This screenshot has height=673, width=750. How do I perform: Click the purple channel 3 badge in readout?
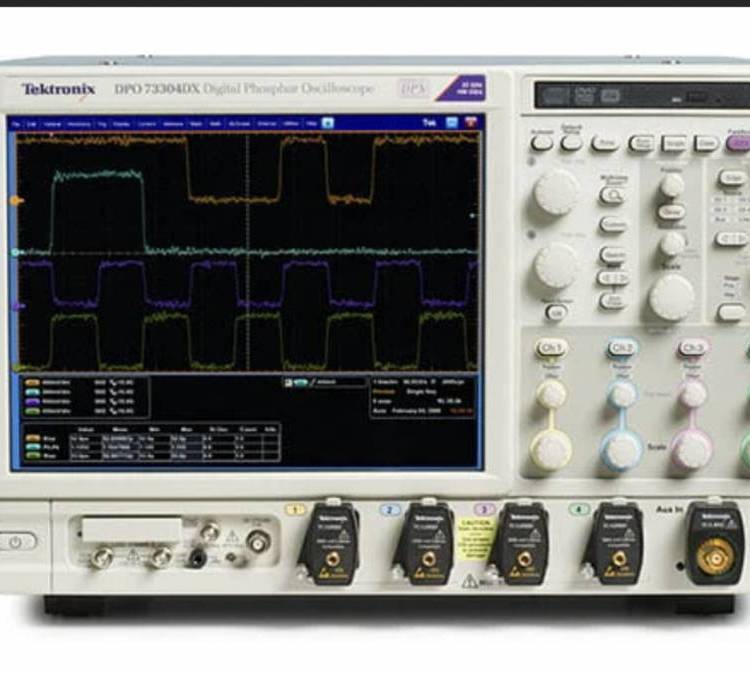[x=32, y=402]
